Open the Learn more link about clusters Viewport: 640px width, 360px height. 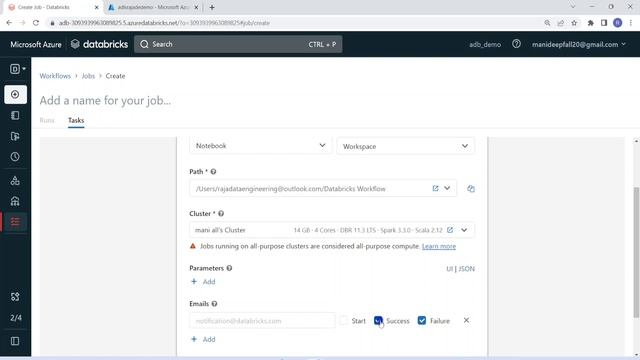439,246
